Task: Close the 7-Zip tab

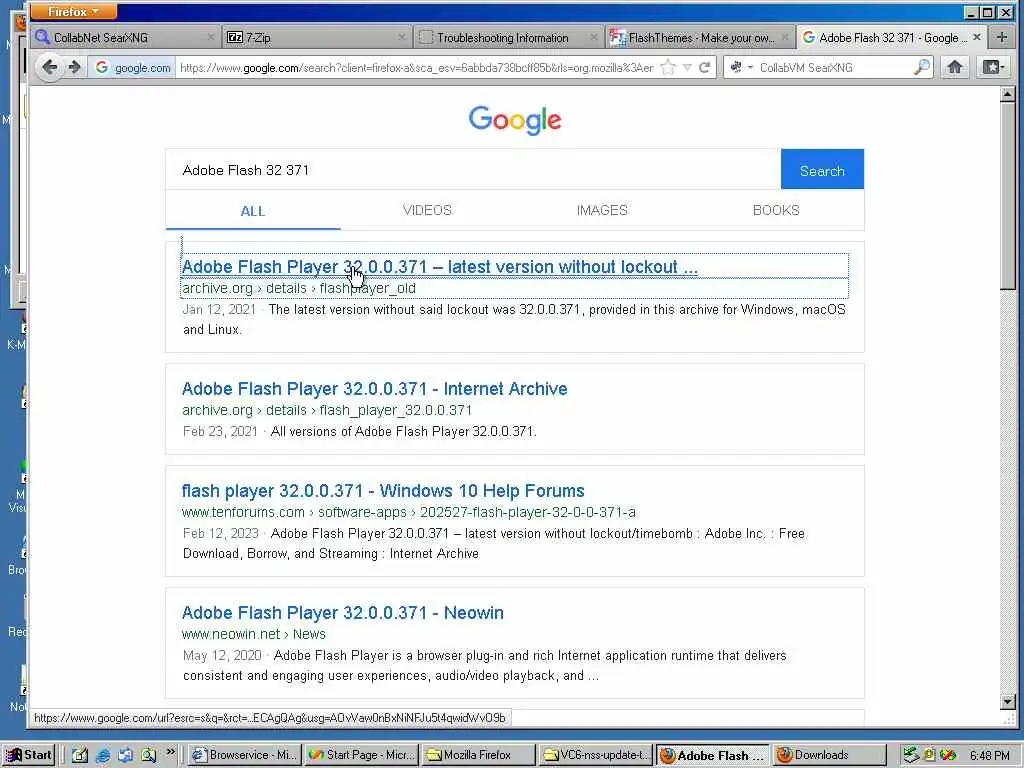Action: pos(402,37)
